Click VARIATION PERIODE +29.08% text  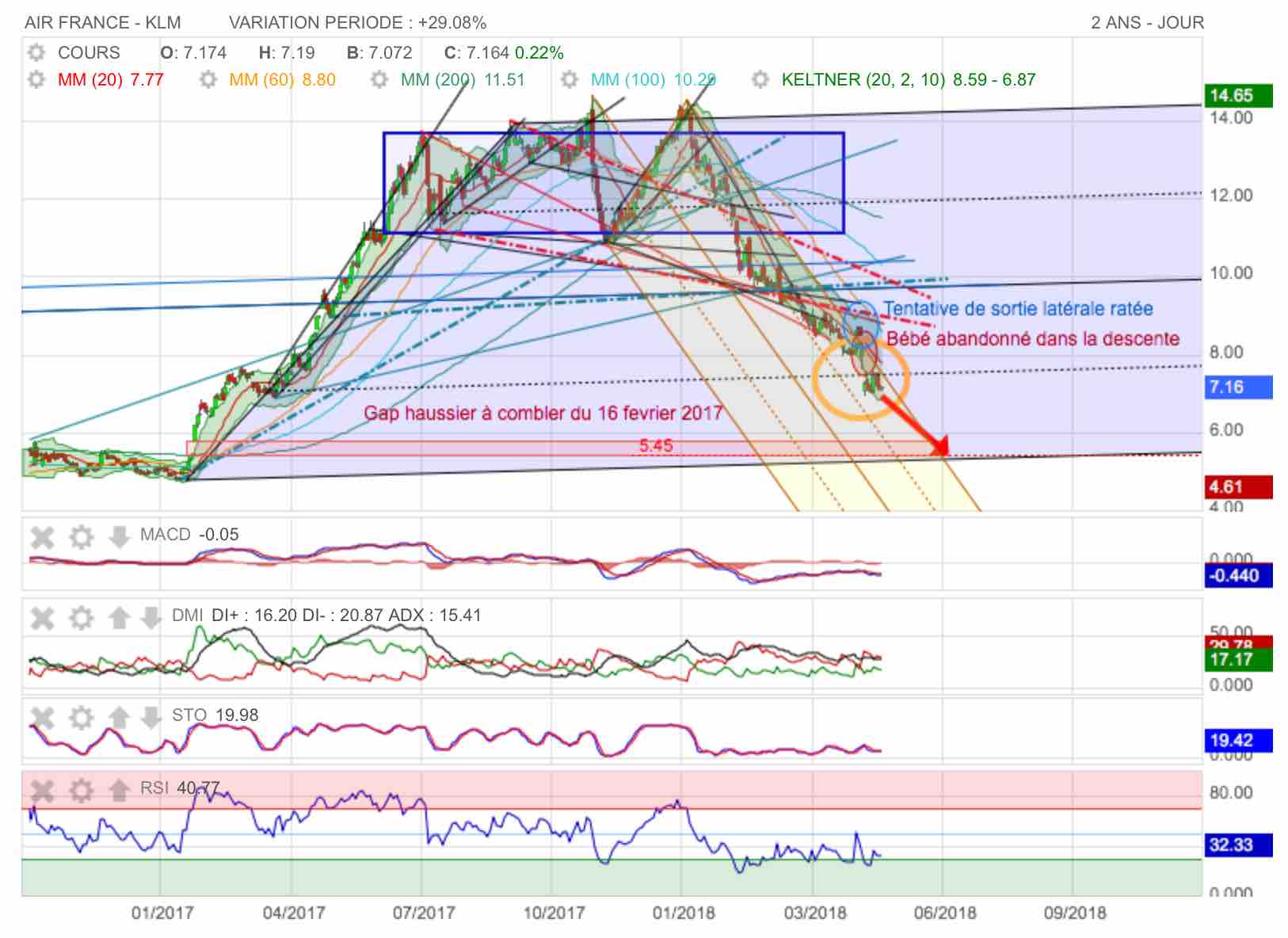357,23
